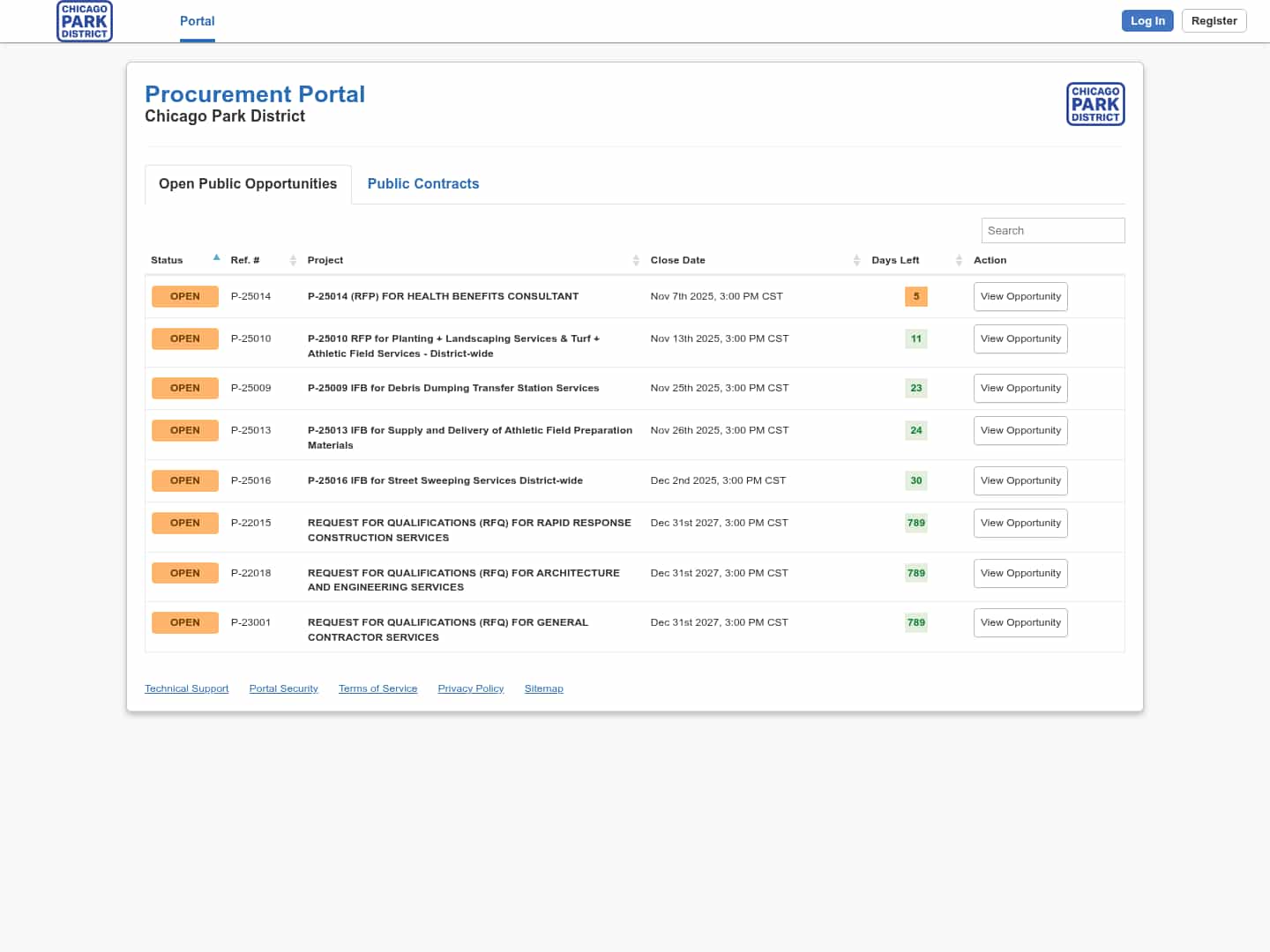Sort by Ref. # column arrows
The width and height of the screenshot is (1270, 952).
[293, 260]
